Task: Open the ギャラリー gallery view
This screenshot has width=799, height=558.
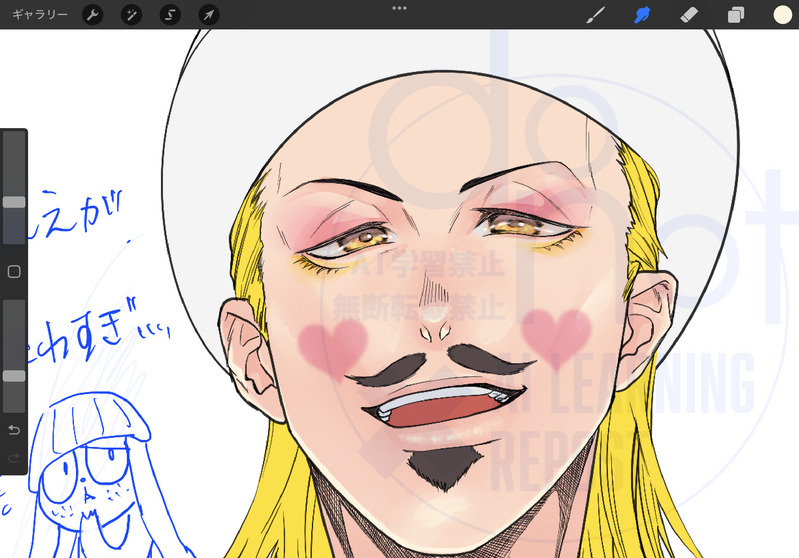Action: click(40, 15)
